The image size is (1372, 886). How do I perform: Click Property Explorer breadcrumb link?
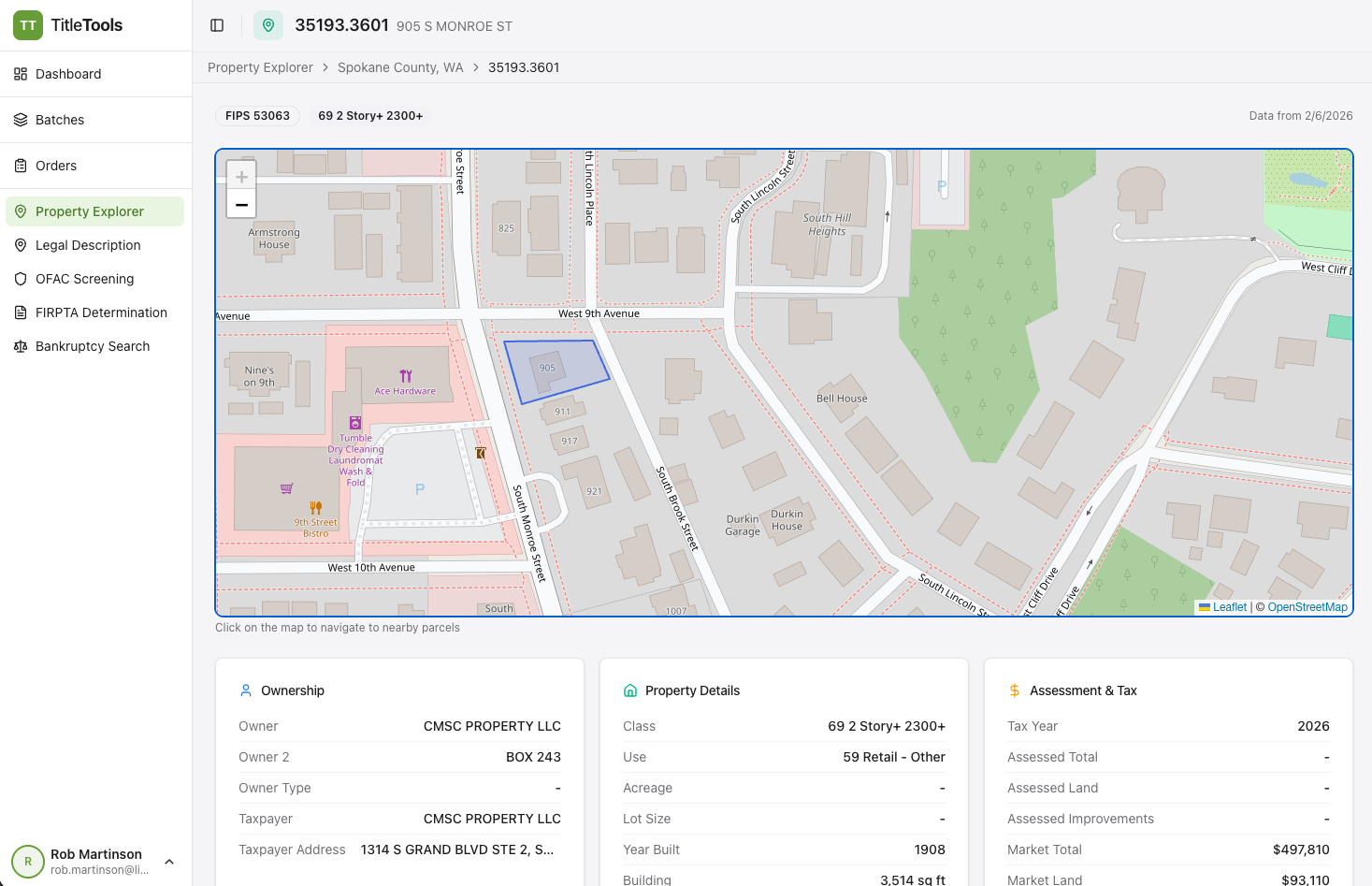click(260, 67)
